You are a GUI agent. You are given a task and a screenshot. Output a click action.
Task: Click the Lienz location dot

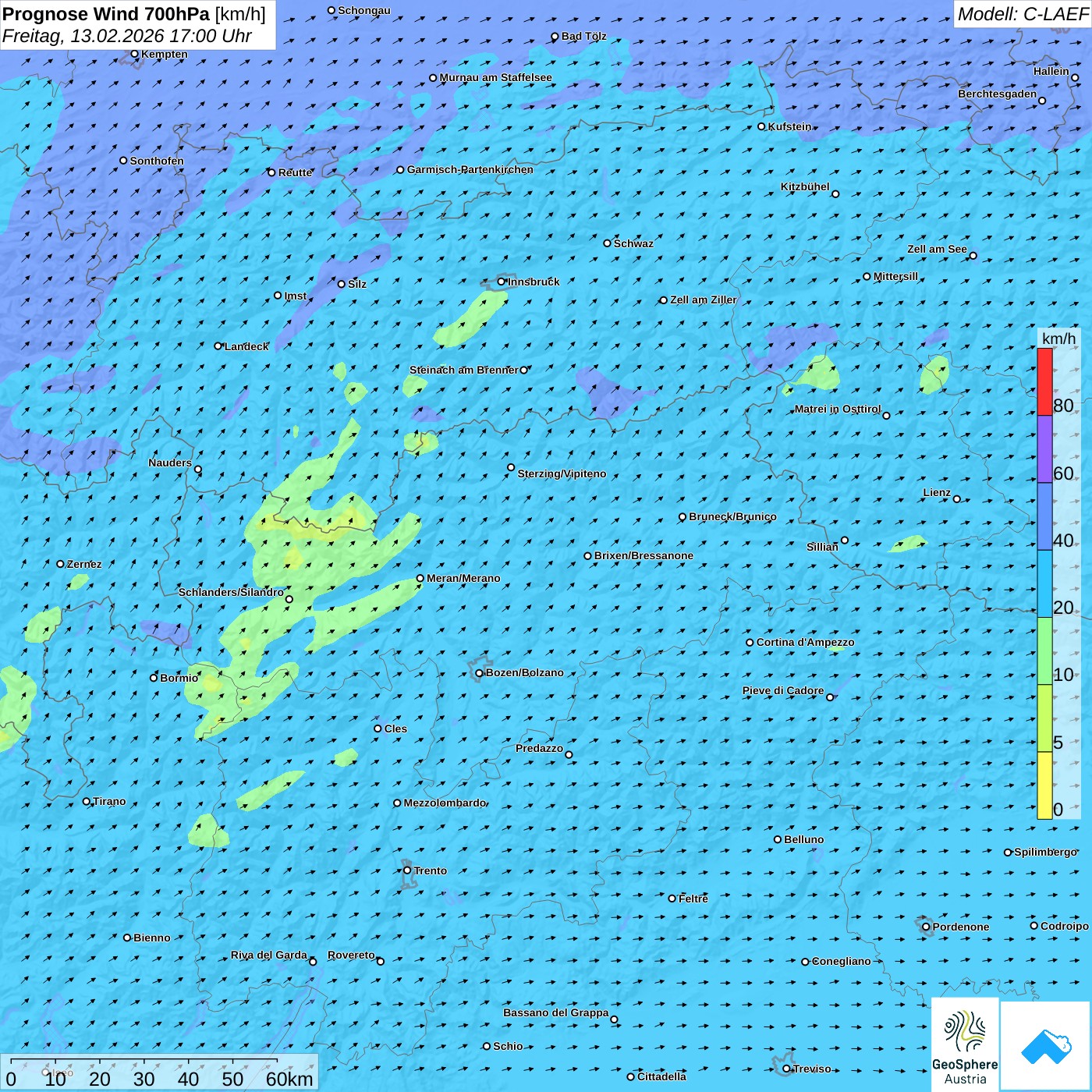957,499
